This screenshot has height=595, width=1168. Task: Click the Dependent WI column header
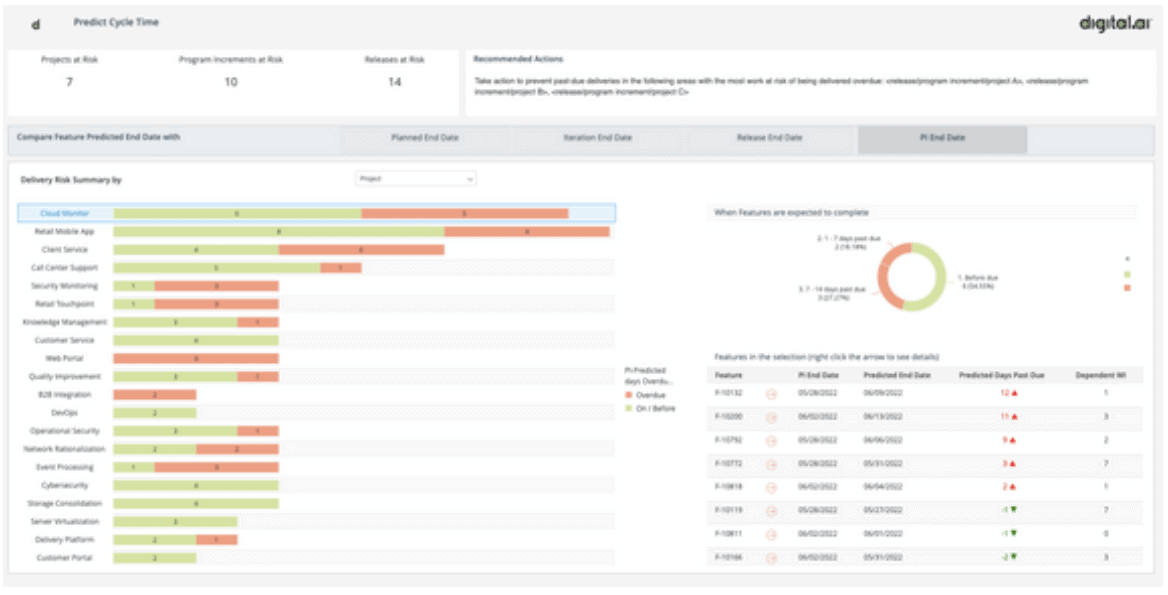pyautogui.click(x=1100, y=375)
